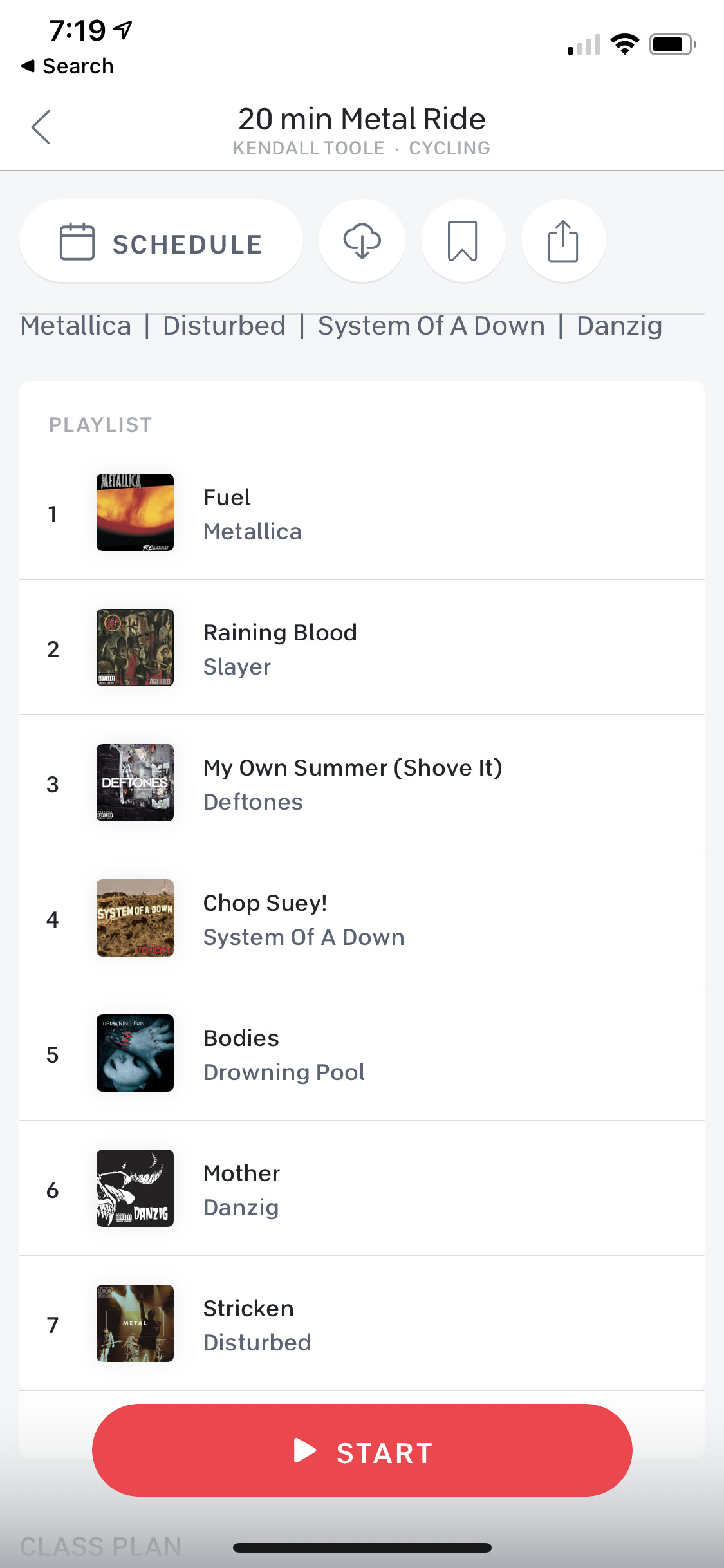Choose the Chop Suey! track title
Image resolution: width=724 pixels, height=1568 pixels.
point(265,903)
